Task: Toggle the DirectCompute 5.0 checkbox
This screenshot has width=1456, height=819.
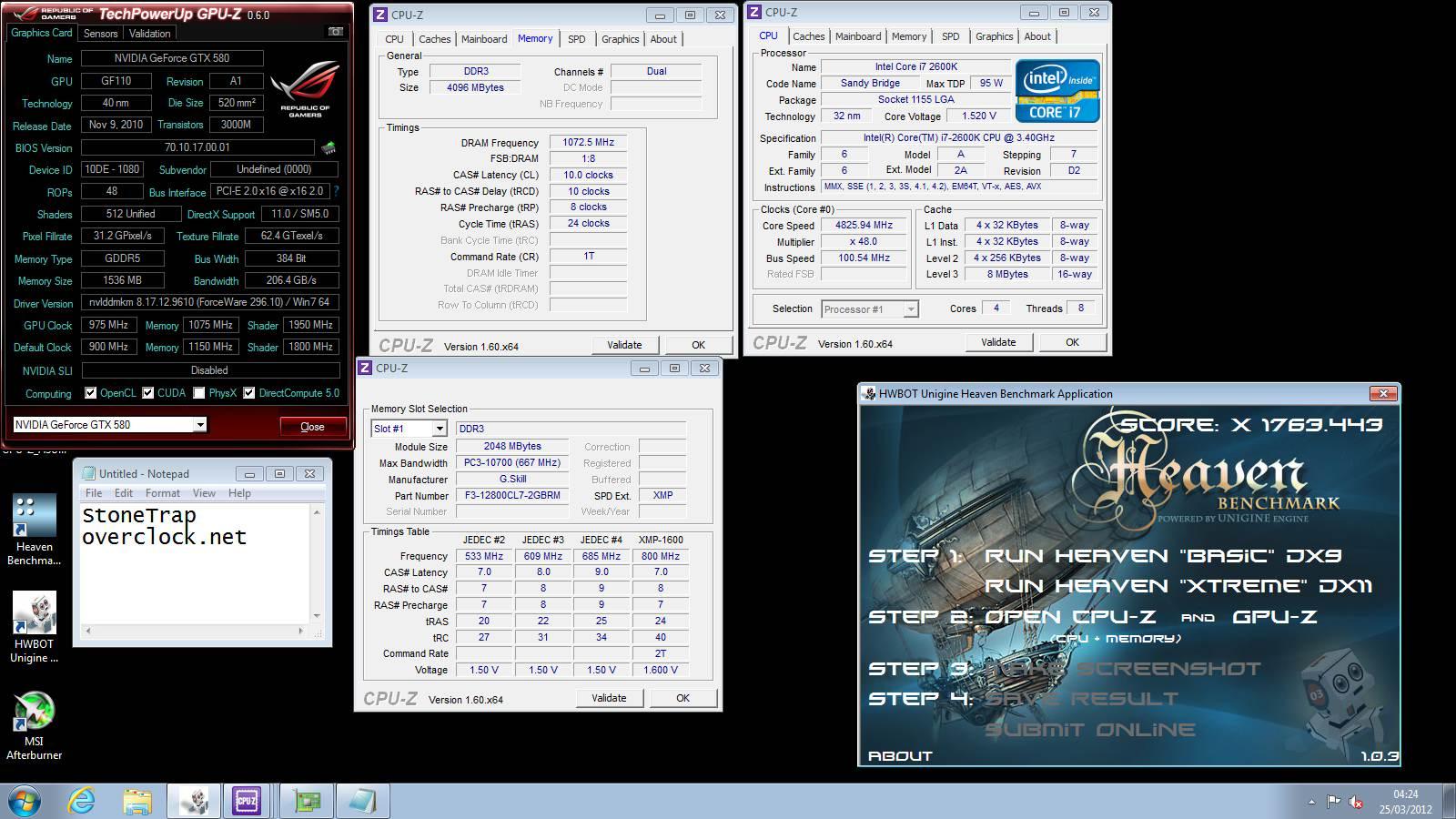Action: point(249,393)
